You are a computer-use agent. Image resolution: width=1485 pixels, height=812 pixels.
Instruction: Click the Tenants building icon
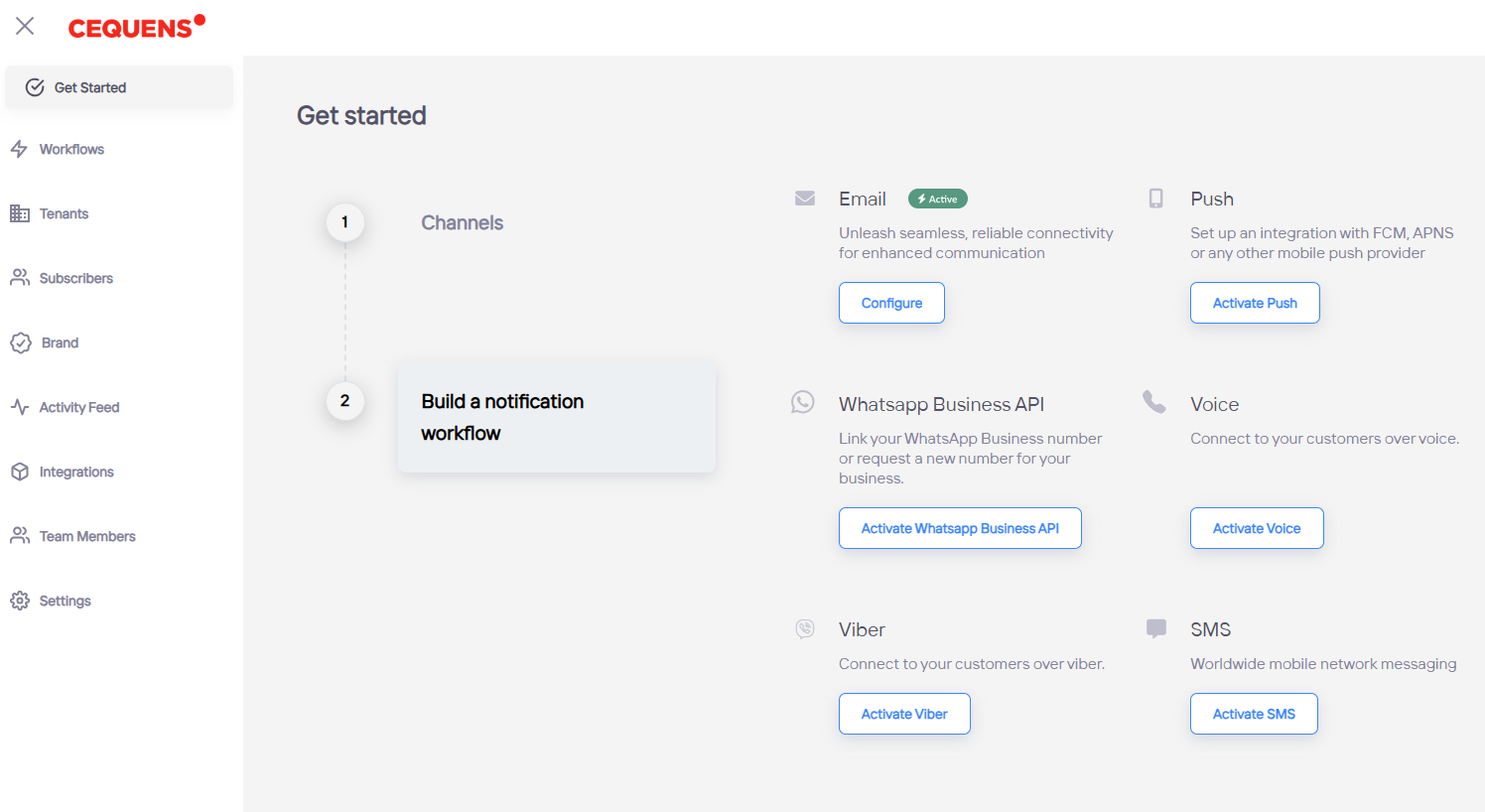20,213
